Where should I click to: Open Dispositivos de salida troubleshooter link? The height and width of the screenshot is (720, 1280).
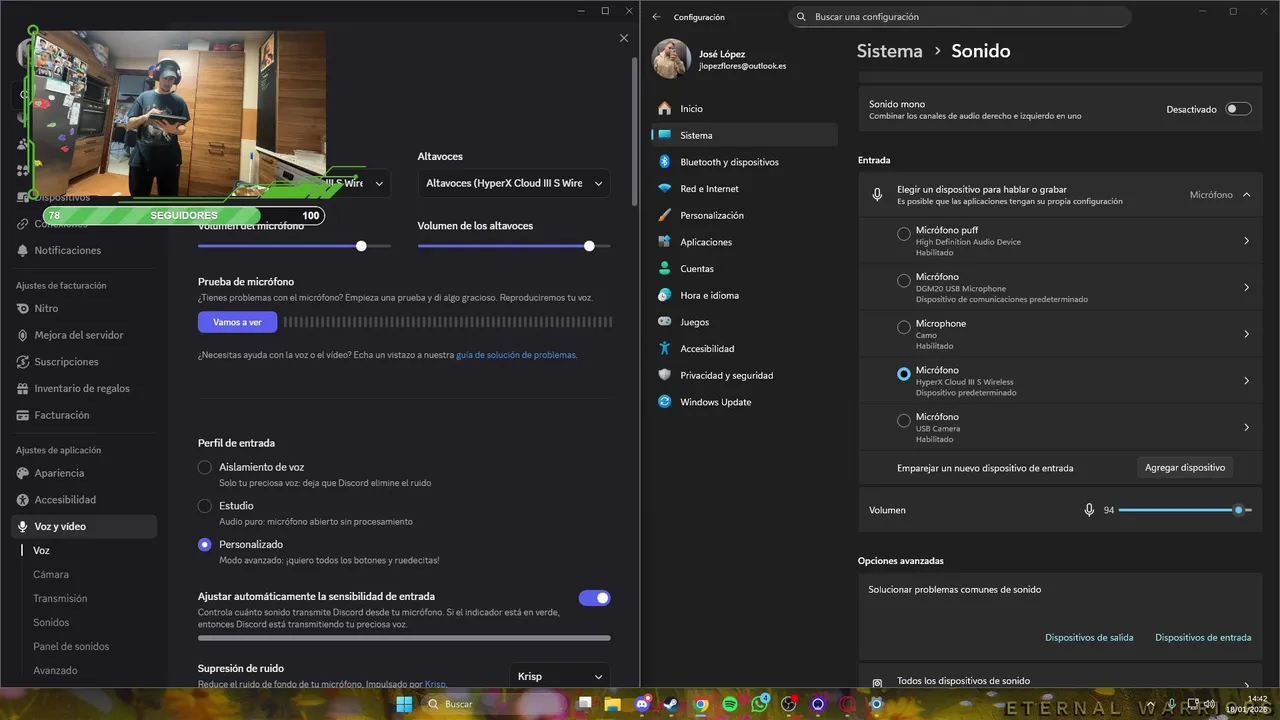tap(1089, 637)
